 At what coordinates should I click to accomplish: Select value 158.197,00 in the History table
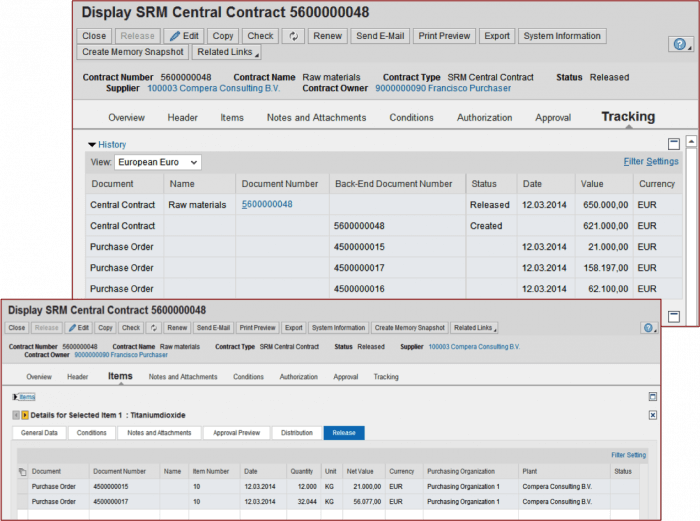605,268
